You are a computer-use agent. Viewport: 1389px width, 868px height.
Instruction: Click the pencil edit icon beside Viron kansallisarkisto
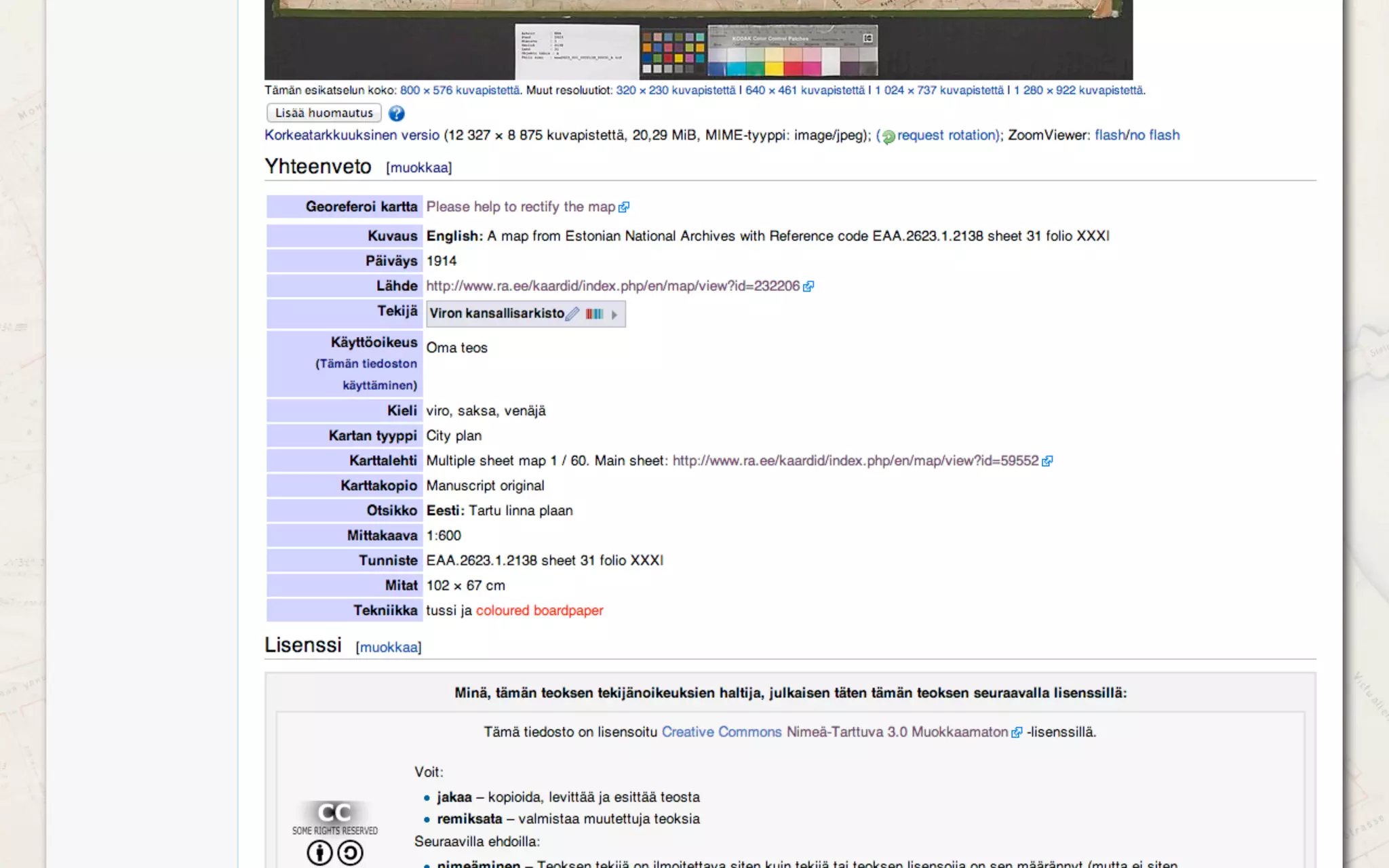(573, 313)
